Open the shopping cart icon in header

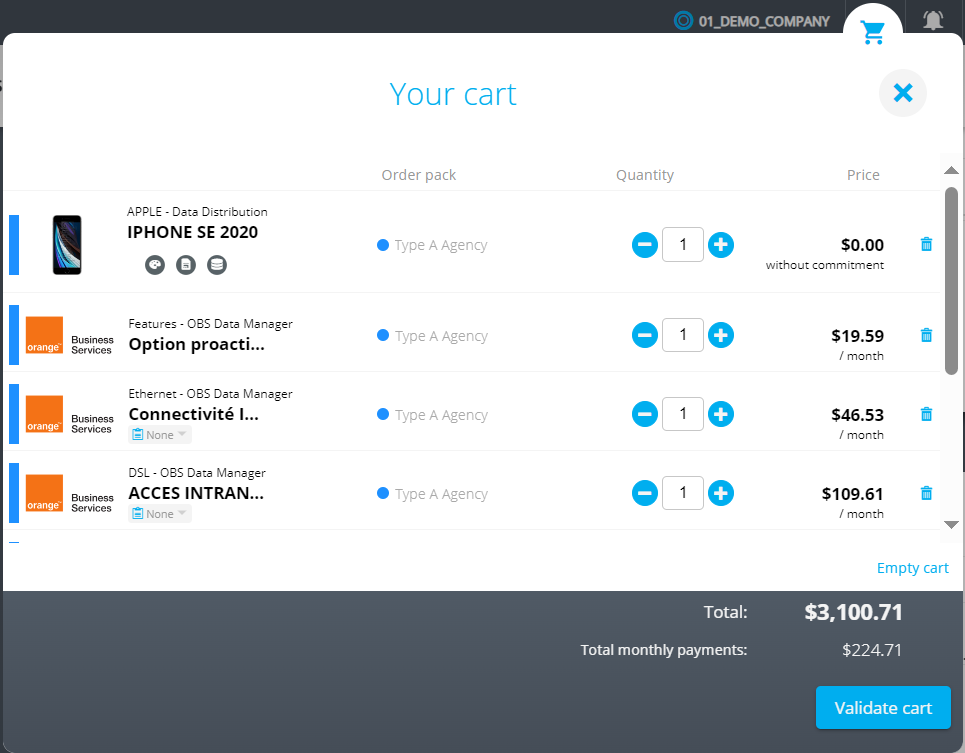point(873,32)
